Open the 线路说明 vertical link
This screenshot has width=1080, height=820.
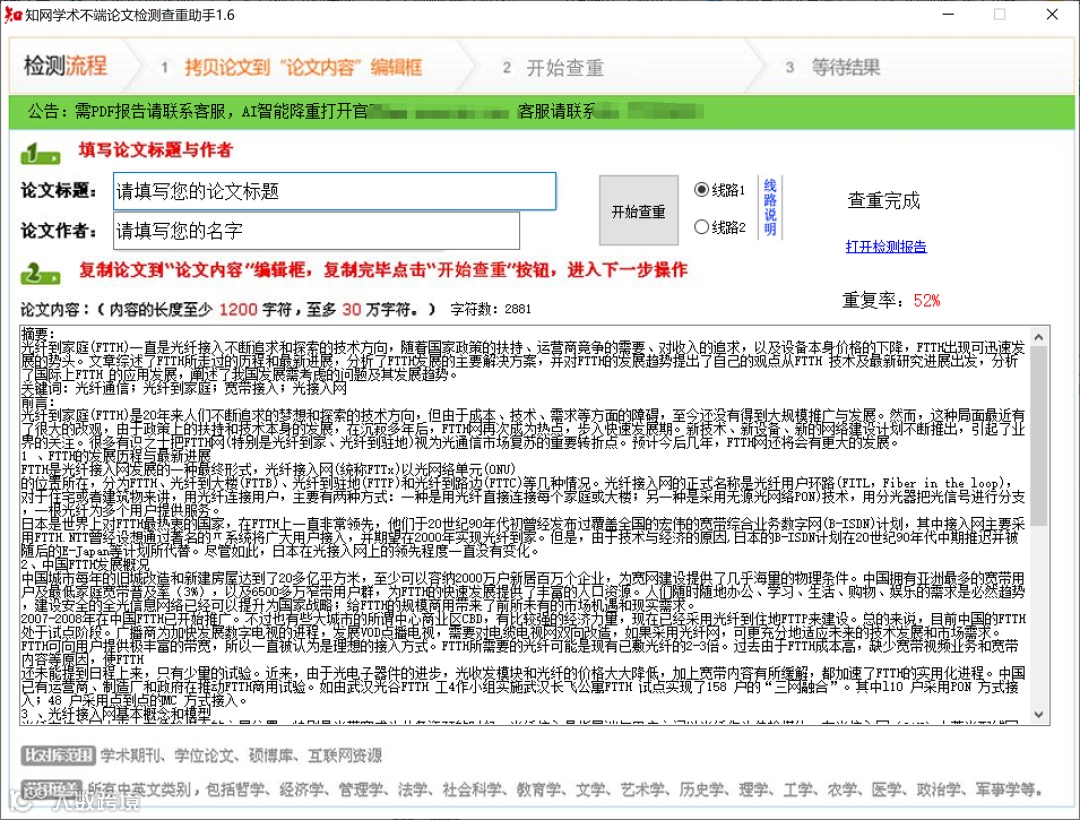[770, 207]
